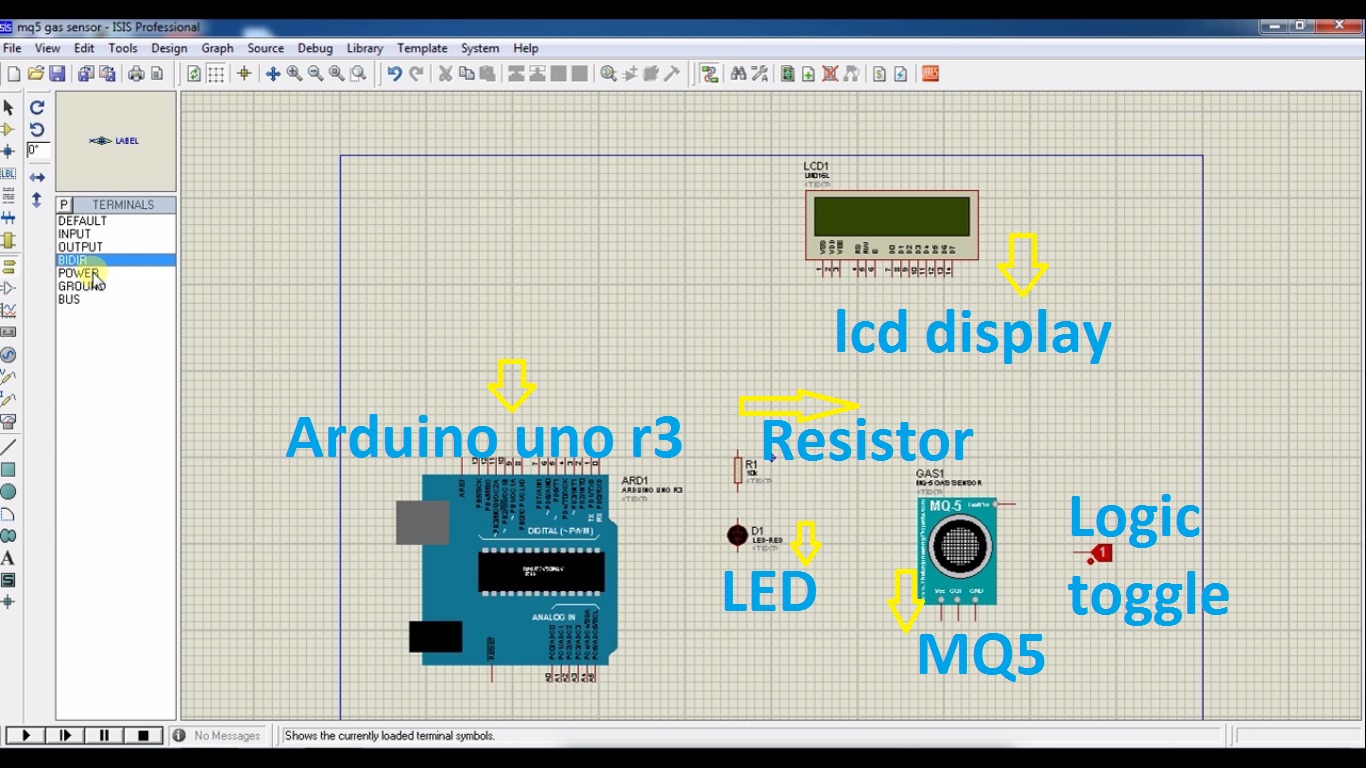Select the Voltage Probe tool
The height and width of the screenshot is (768, 1366).
pyautogui.click(x=7, y=379)
